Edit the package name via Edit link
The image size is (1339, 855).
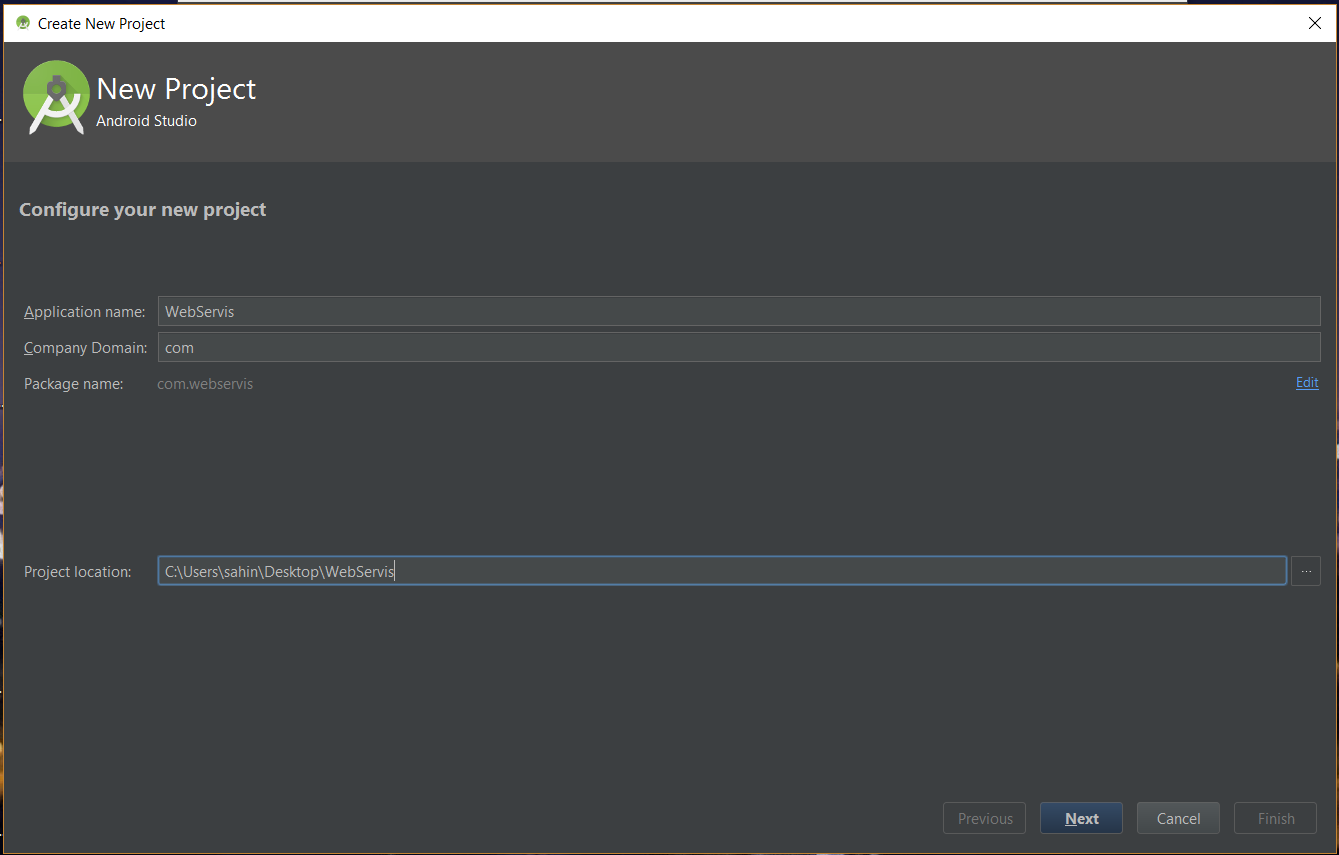click(1307, 383)
